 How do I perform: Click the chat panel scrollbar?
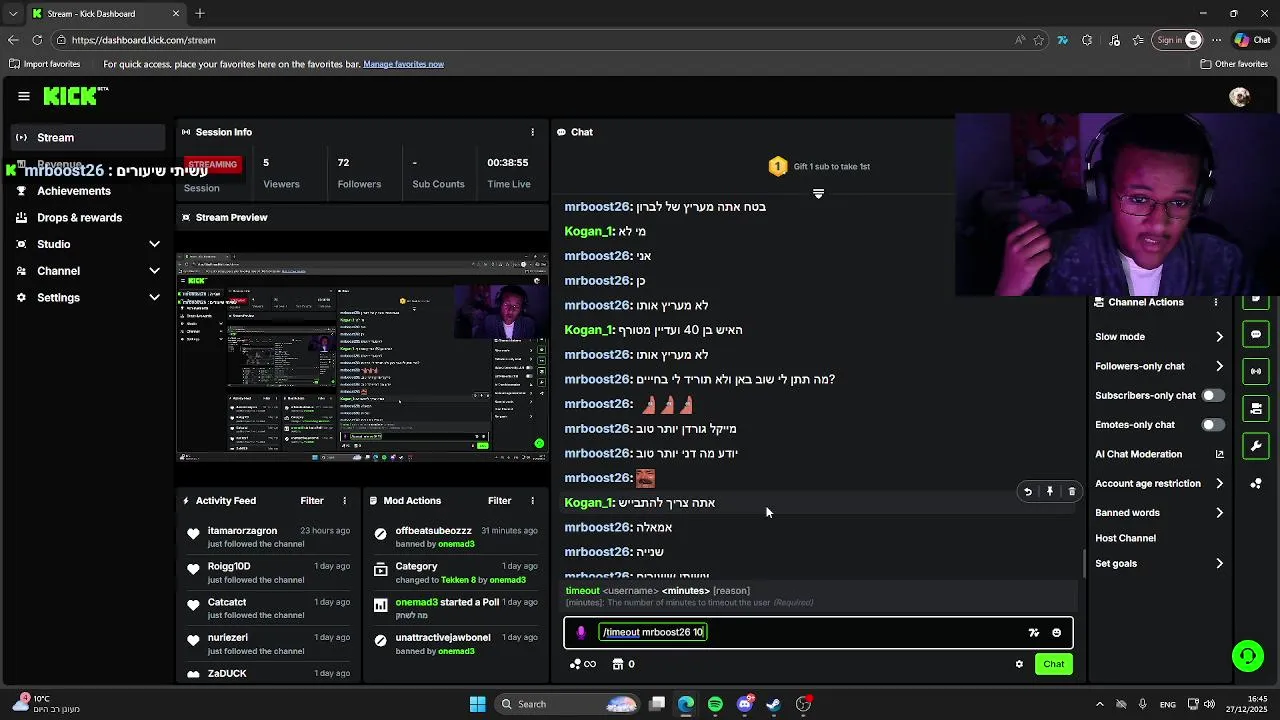pyautogui.click(x=1085, y=563)
